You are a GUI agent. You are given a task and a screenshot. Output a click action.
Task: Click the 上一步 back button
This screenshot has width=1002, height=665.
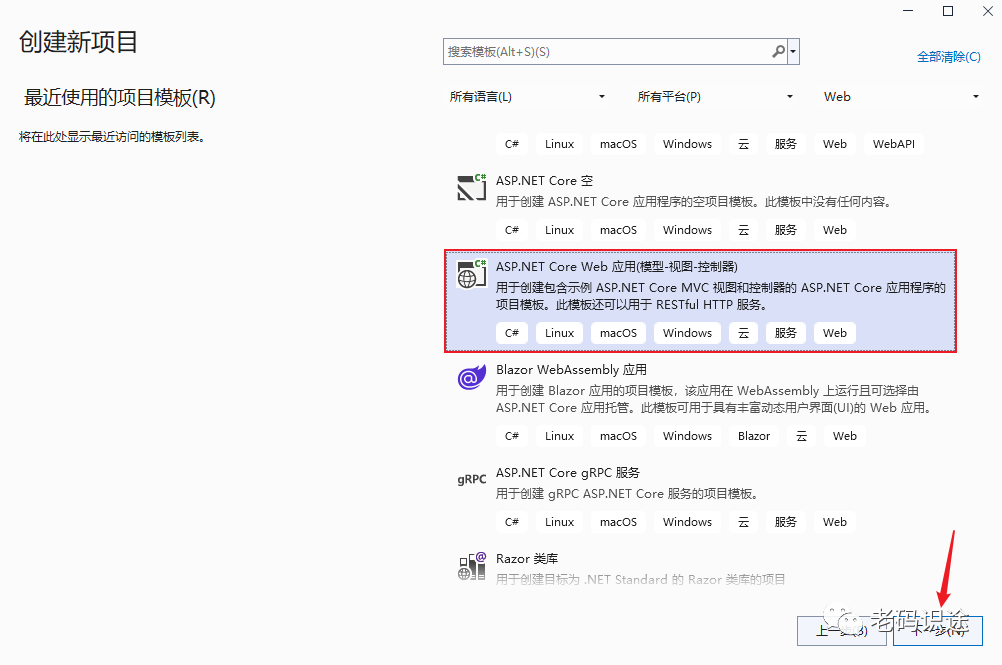point(842,631)
